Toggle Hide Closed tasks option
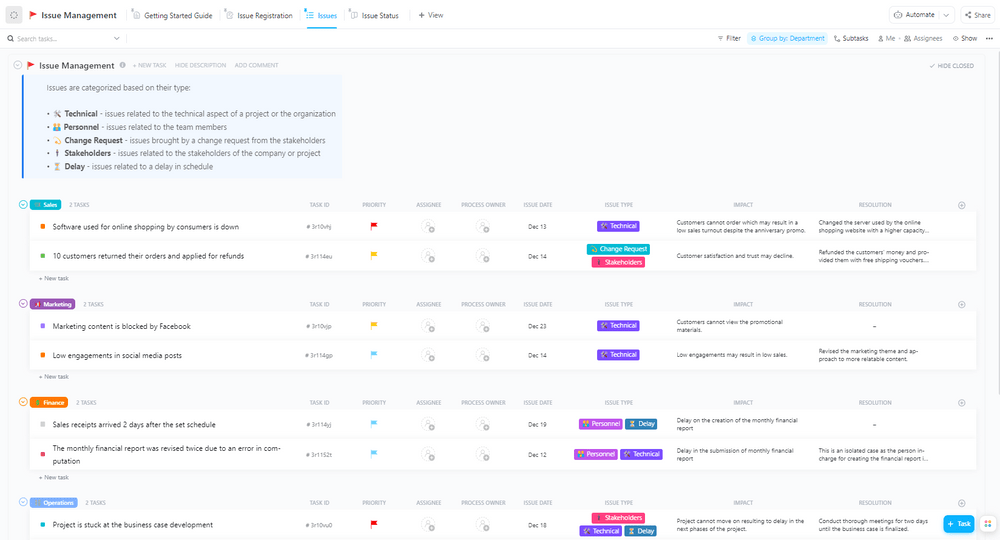 click(951, 66)
